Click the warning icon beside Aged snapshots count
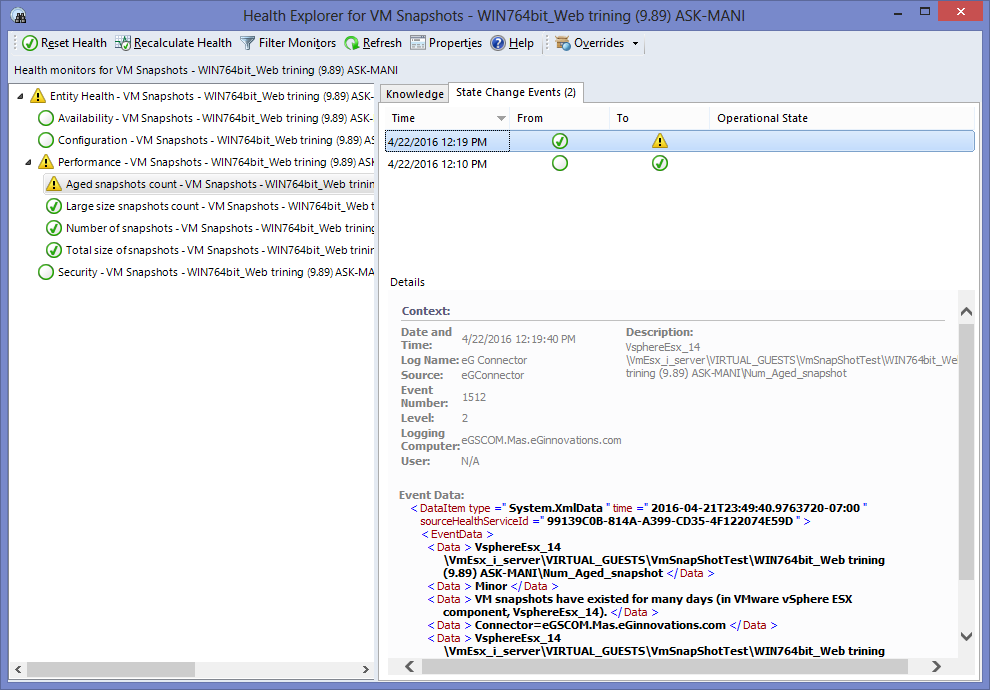The image size is (990, 690). tap(54, 184)
